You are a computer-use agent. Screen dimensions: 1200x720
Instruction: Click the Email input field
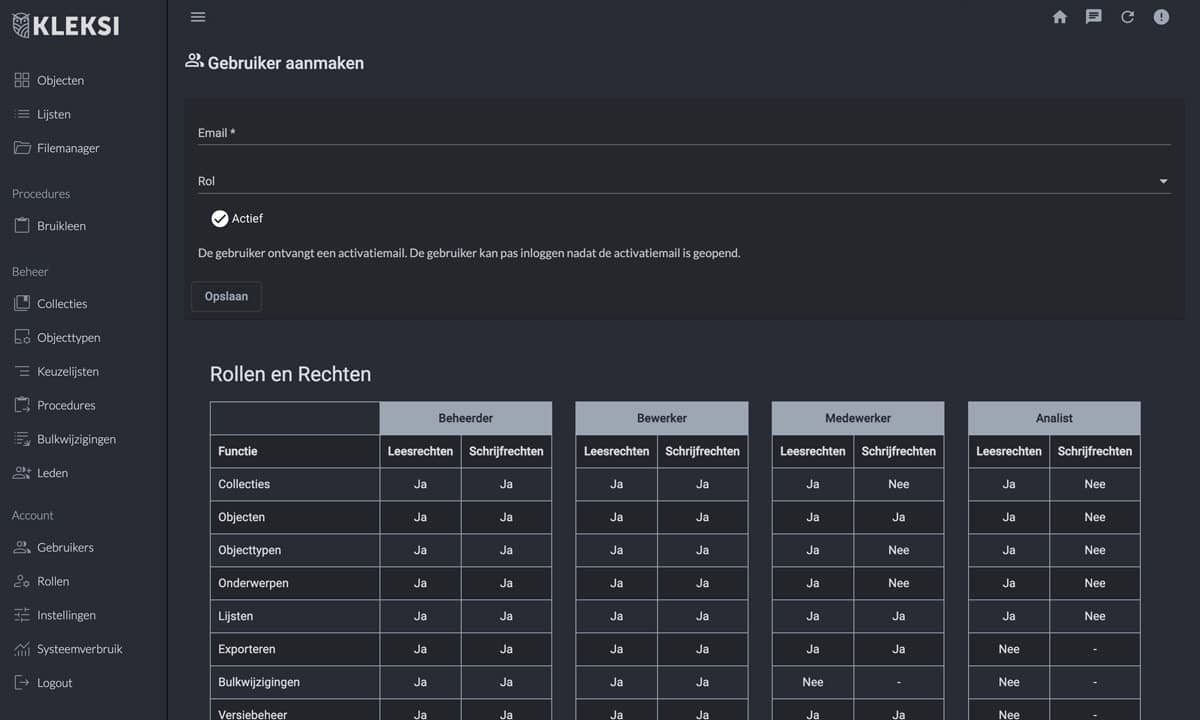pyautogui.click(x=683, y=133)
